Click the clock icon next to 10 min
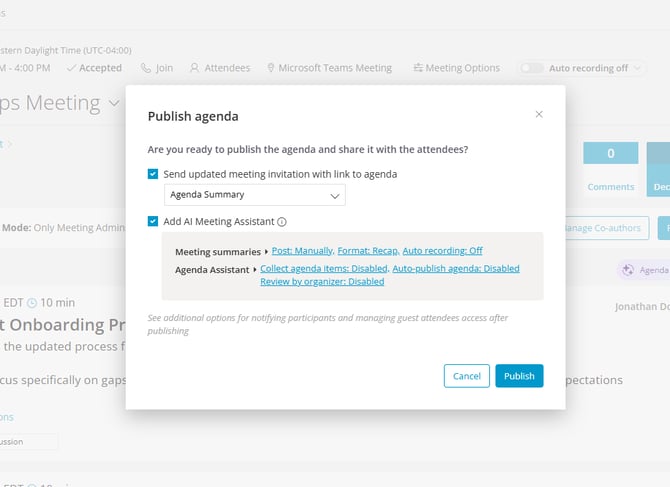 [32, 303]
